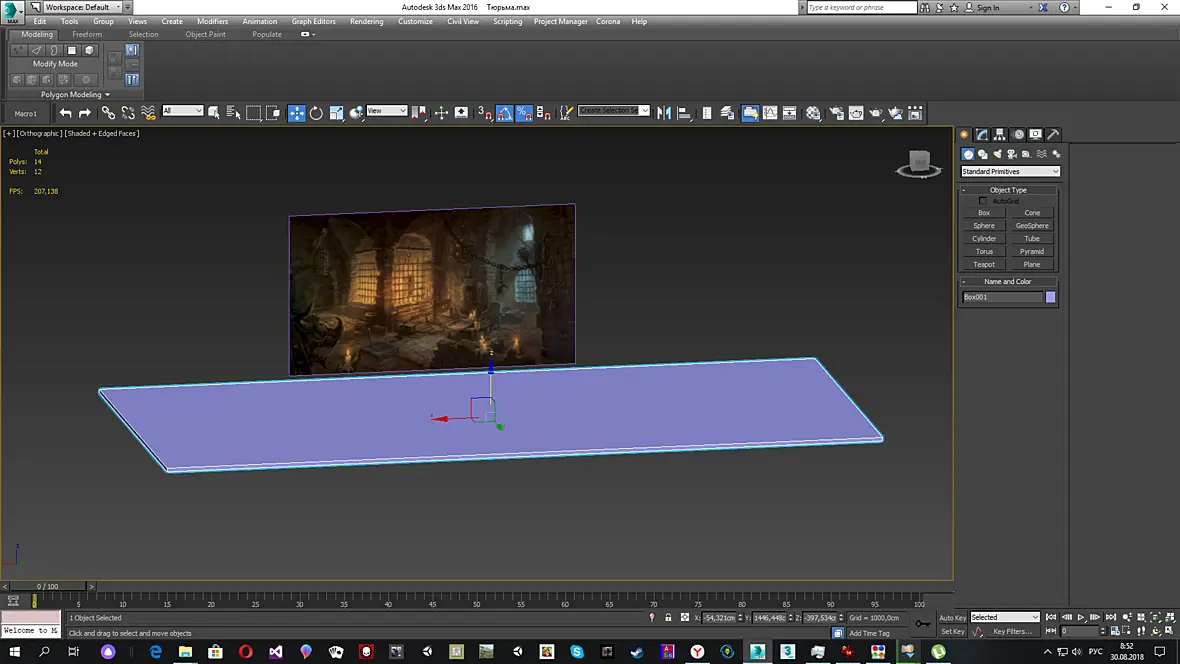Click the Teapot primitive button
The image size is (1180, 664).
pos(984,264)
